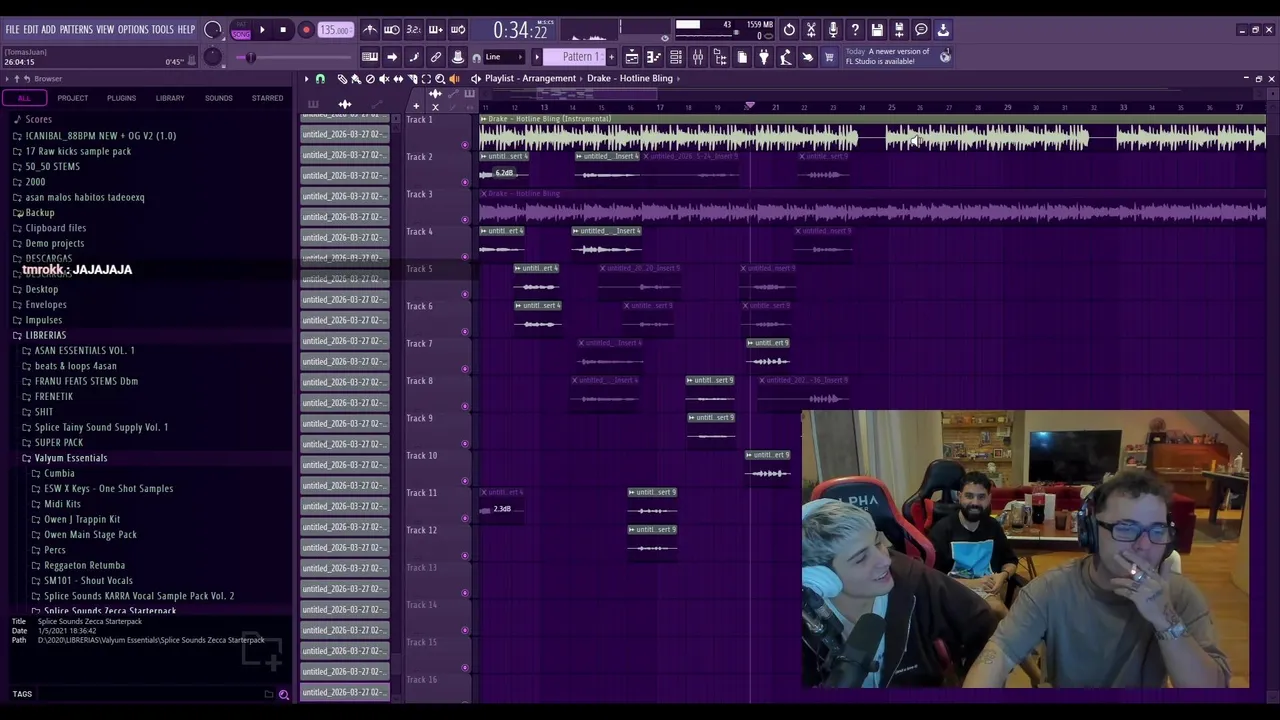1280x720 pixels.
Task: Open the channel rack icon
Action: (x=676, y=57)
